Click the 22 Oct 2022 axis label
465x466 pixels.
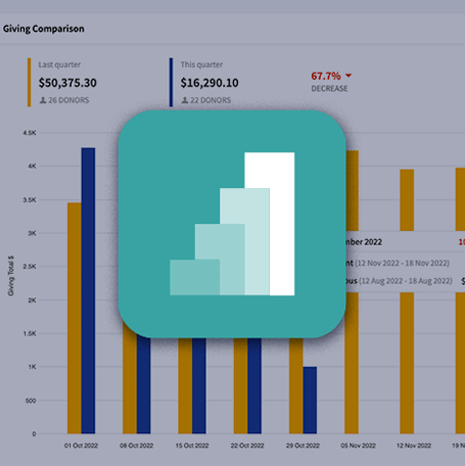tap(247, 446)
